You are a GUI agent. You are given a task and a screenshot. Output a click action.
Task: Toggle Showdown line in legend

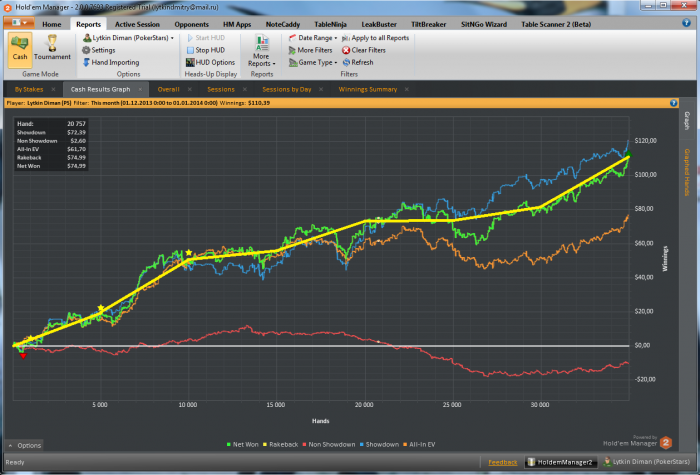[x=379, y=445]
